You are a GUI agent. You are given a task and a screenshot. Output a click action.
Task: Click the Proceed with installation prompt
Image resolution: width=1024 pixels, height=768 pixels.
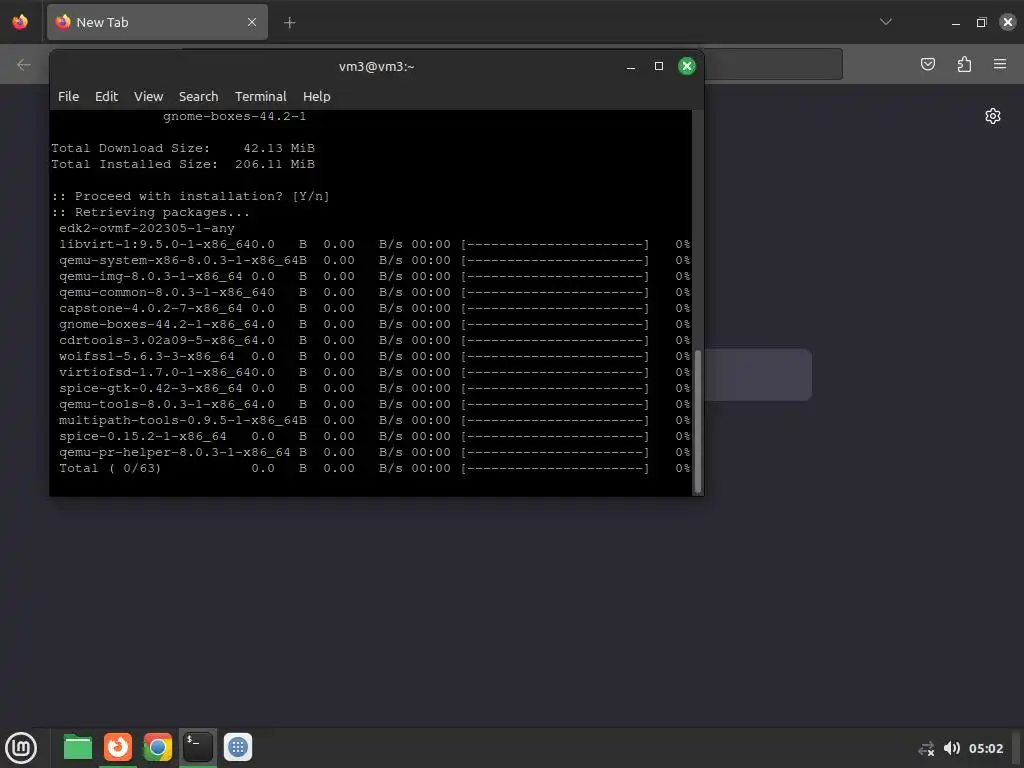pyautogui.click(x=190, y=197)
